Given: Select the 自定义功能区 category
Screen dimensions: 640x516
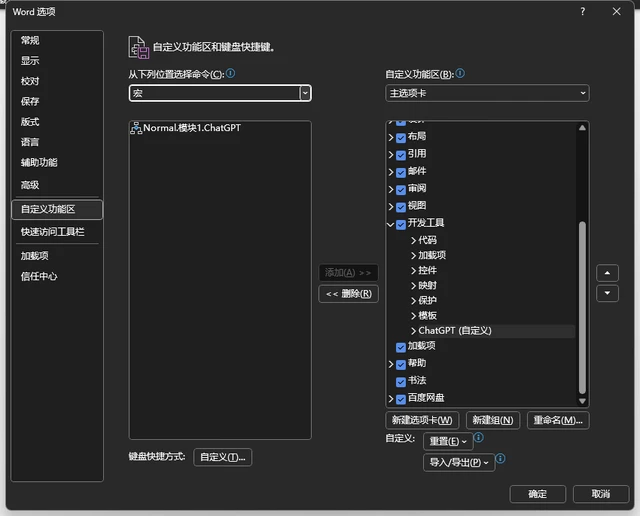Looking at the screenshot, I should coord(57,209).
